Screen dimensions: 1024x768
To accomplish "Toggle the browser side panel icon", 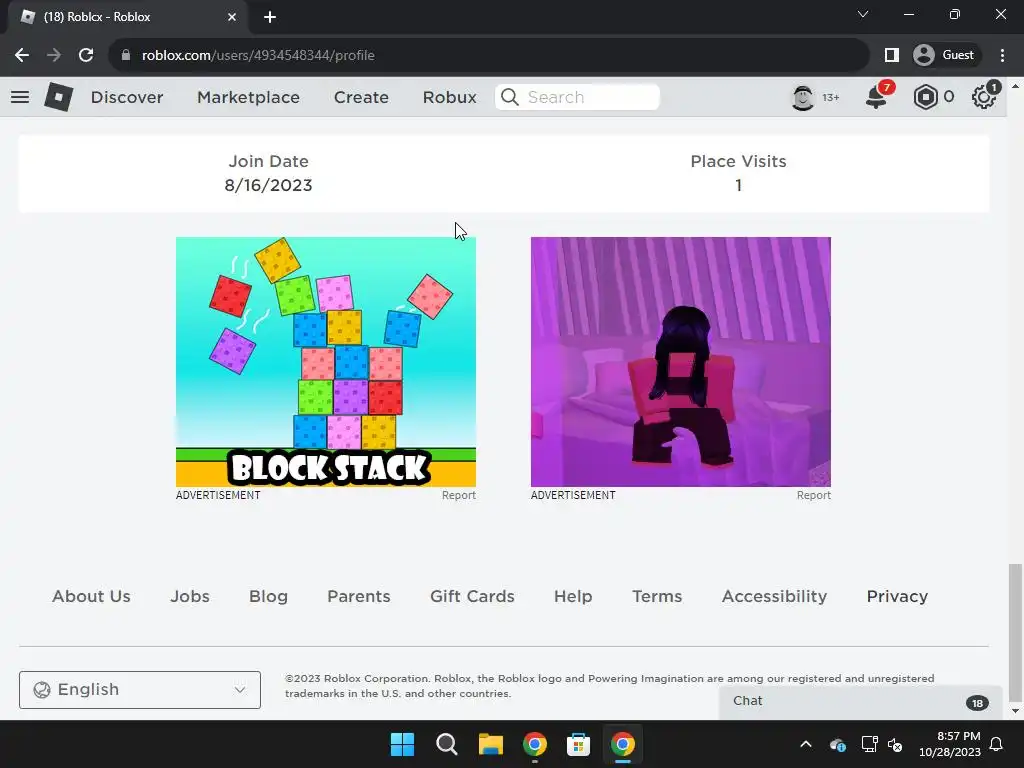I will click(x=891, y=55).
